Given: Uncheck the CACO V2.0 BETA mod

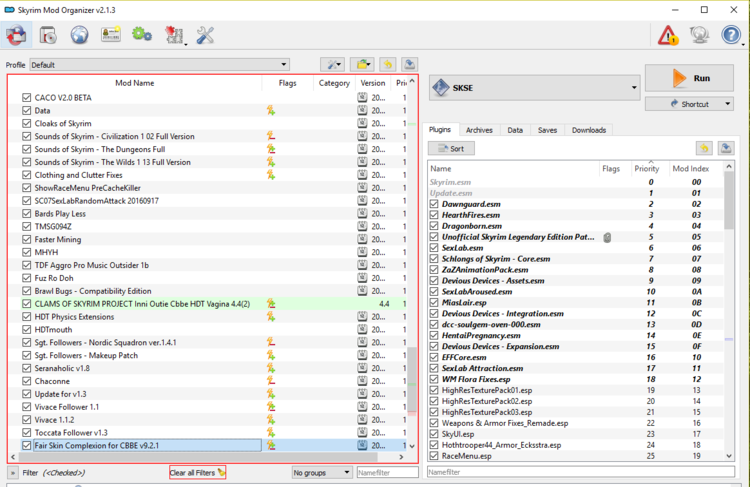Looking at the screenshot, I should pyautogui.click(x=27, y=98).
